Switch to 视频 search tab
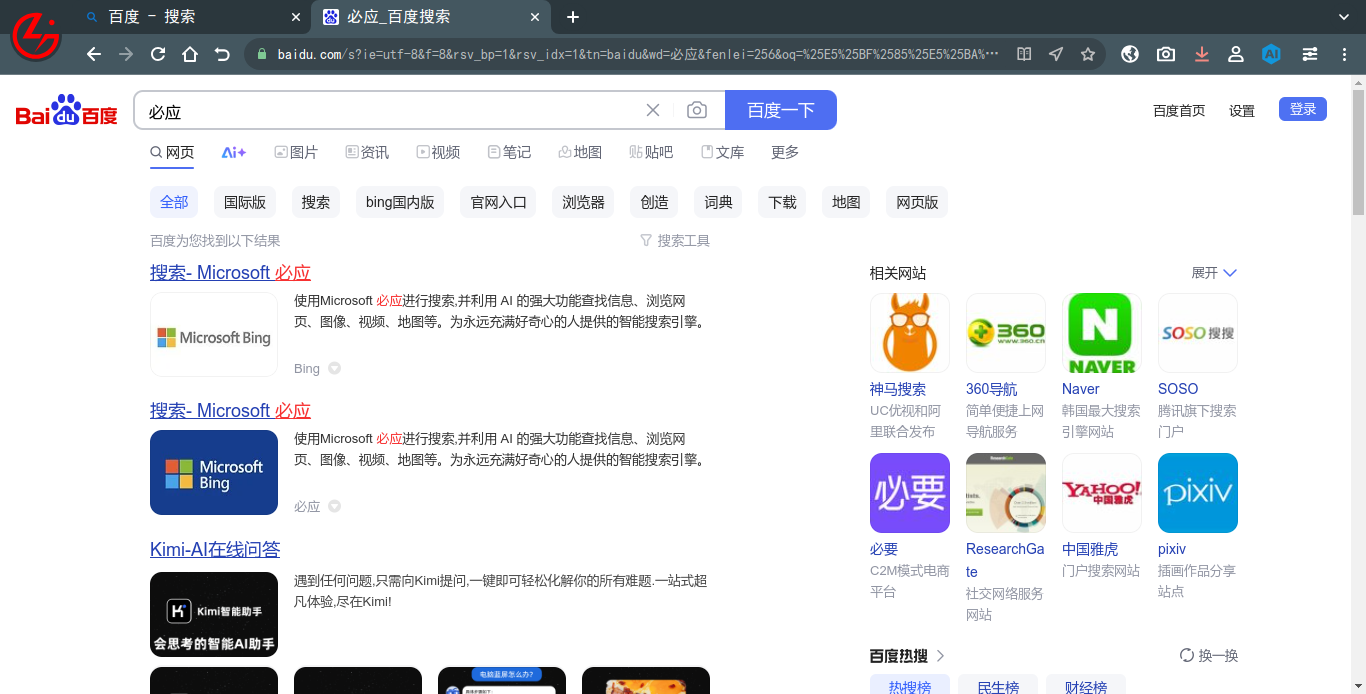 click(x=438, y=152)
